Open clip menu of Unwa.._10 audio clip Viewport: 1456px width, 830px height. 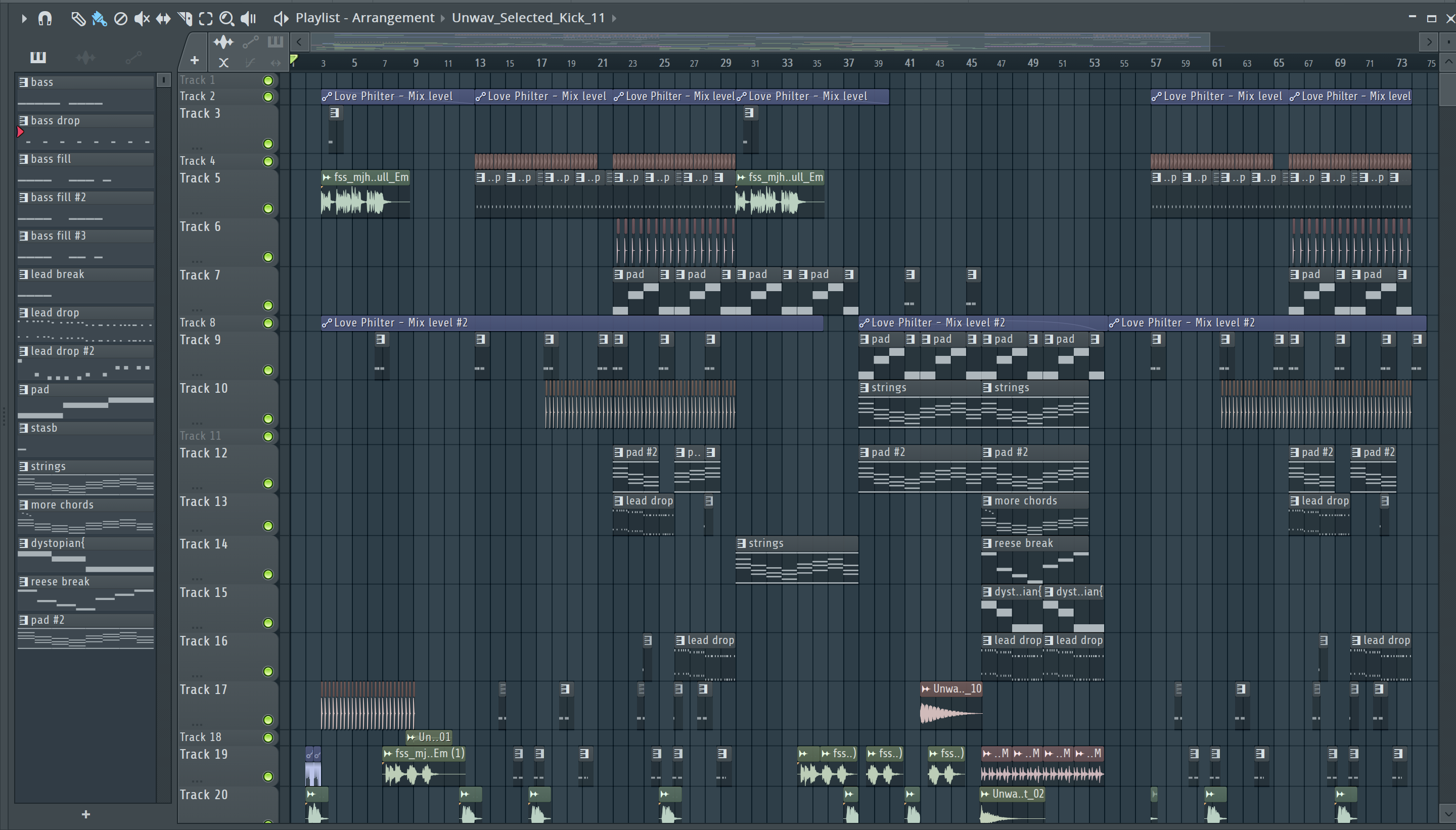click(x=926, y=689)
